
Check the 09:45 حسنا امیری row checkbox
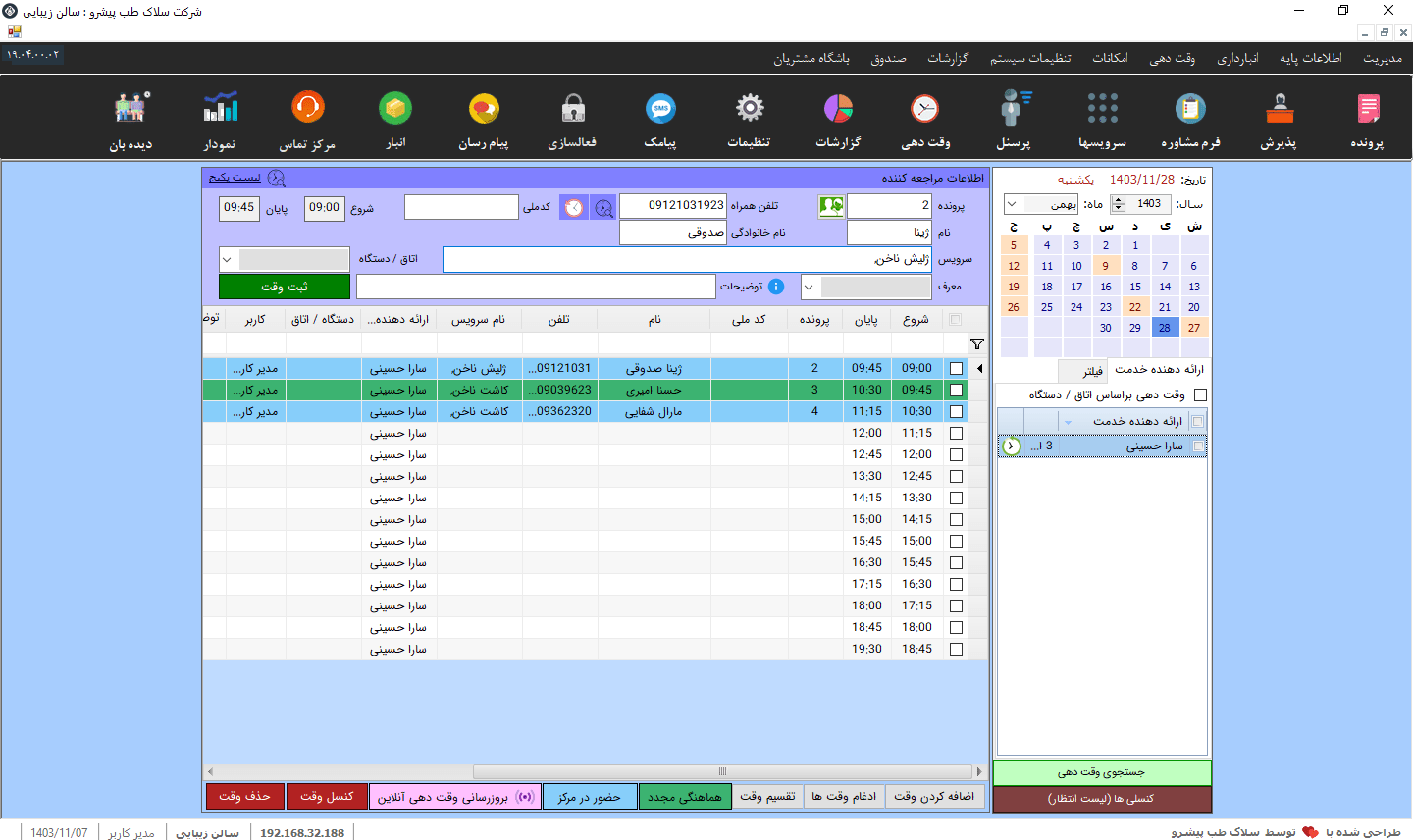[x=957, y=391]
